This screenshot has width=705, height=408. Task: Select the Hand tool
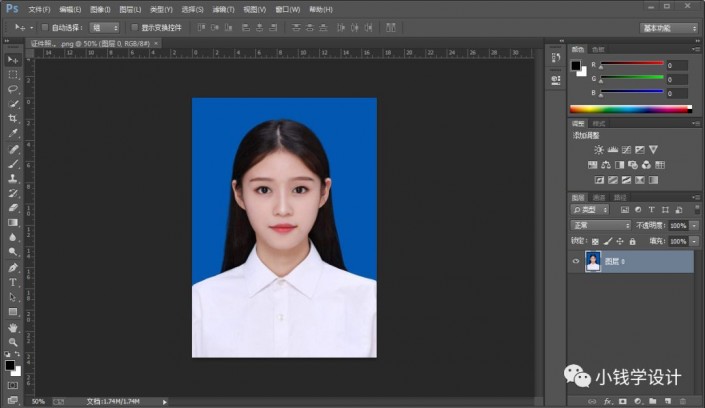pyautogui.click(x=13, y=327)
